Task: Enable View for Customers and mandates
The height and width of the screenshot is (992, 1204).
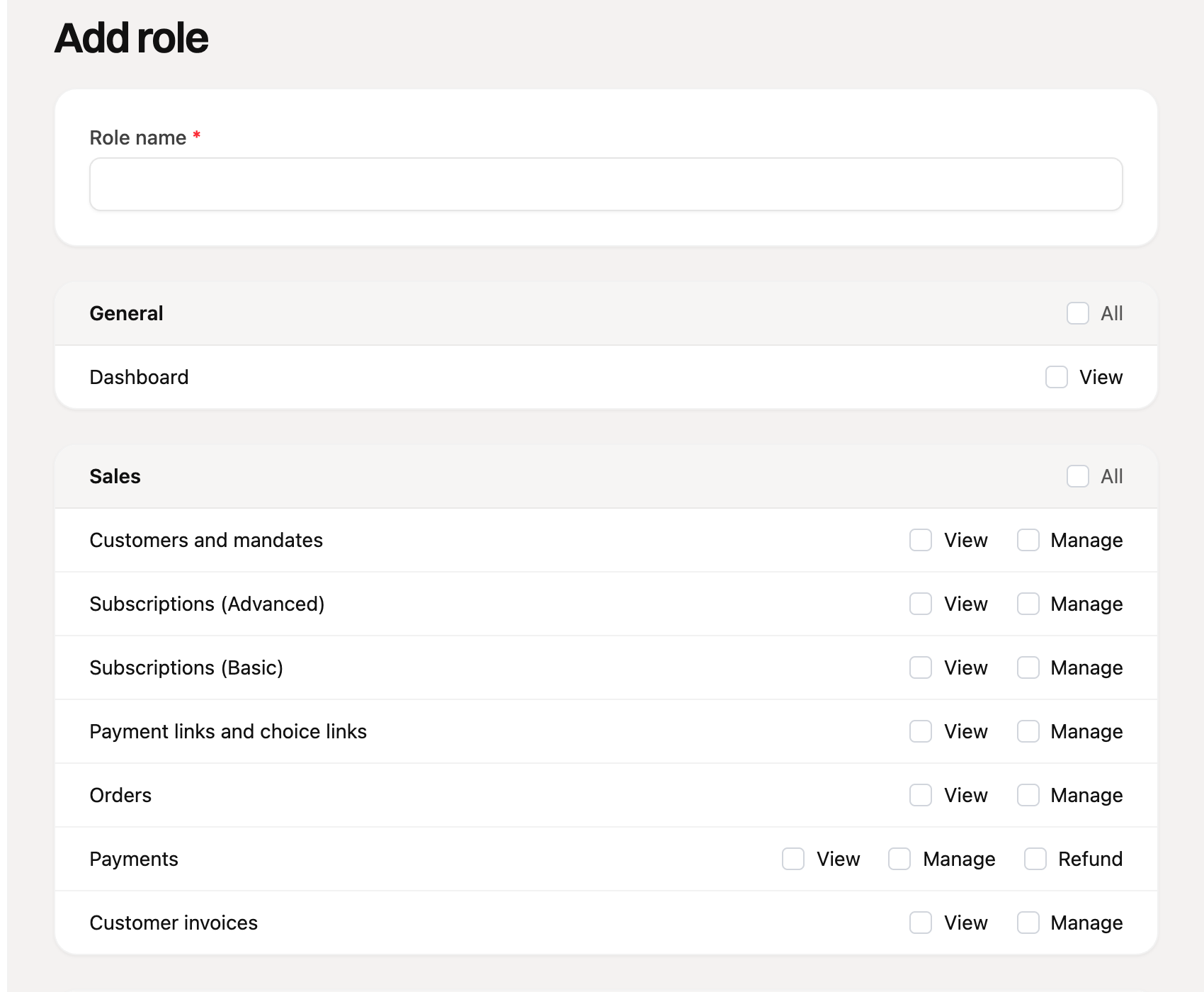Action: [921, 540]
